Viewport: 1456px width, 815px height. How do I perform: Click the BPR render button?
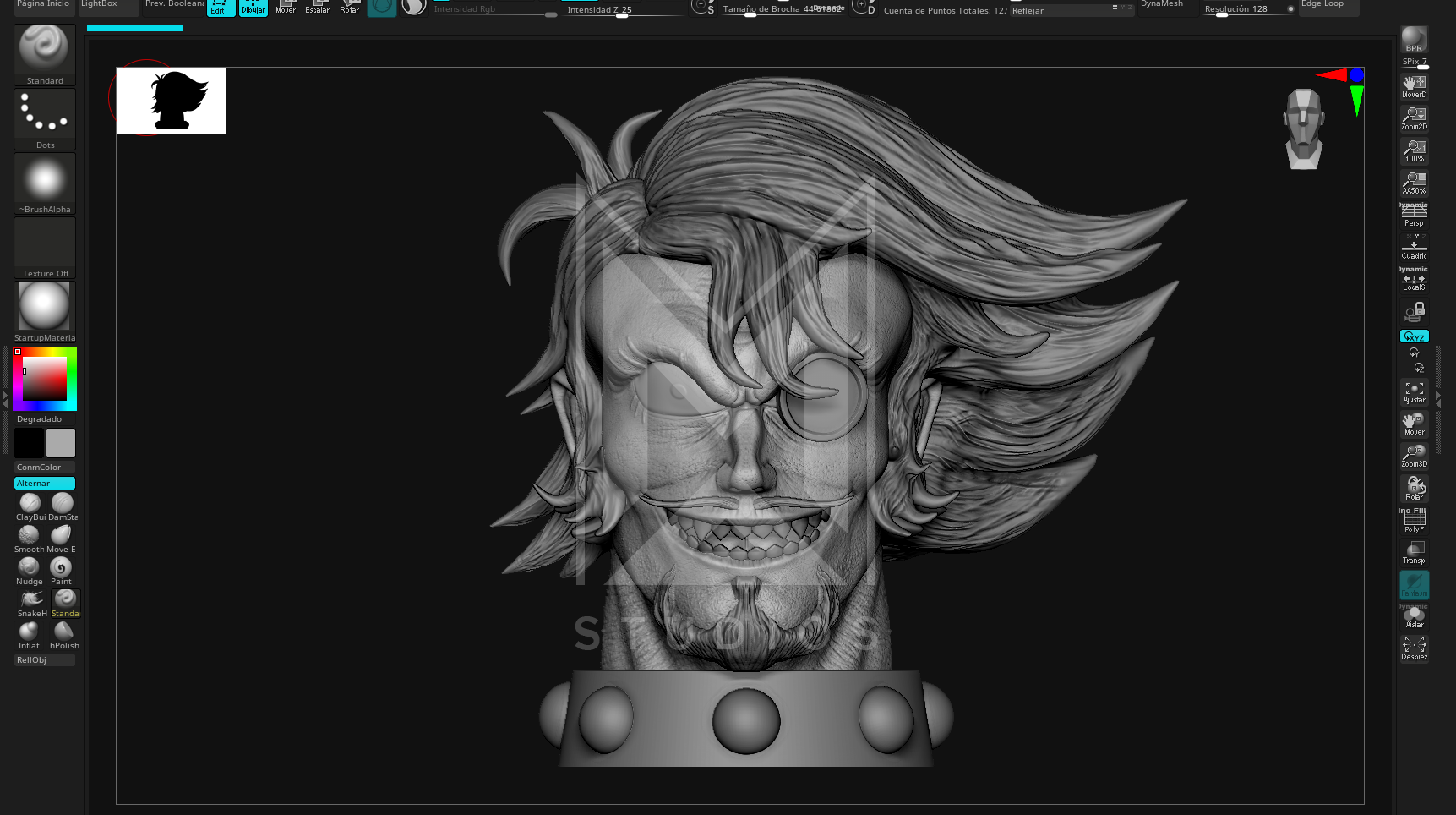(x=1414, y=39)
